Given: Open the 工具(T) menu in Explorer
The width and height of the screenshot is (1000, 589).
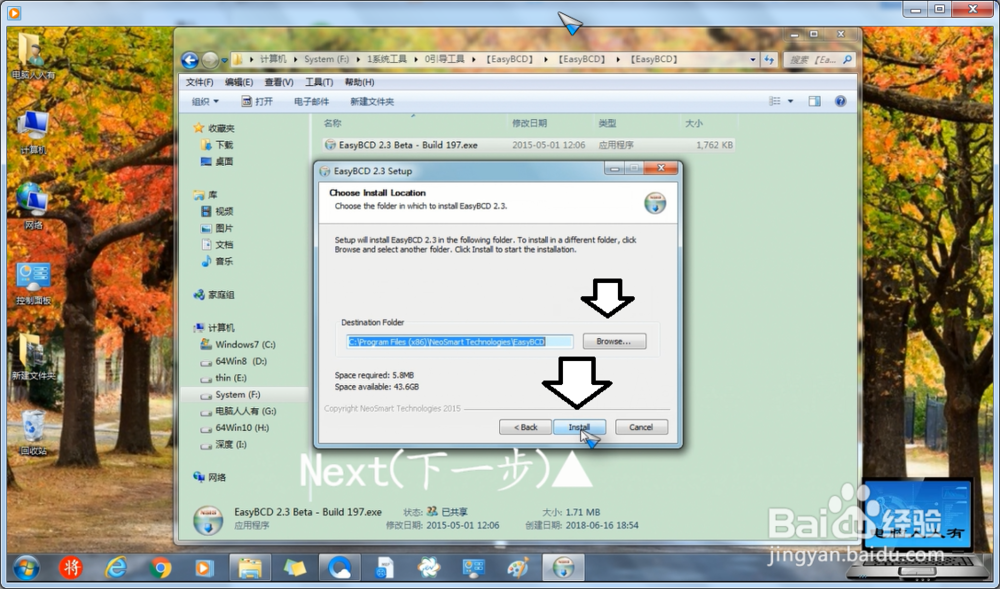Looking at the screenshot, I should point(319,82).
